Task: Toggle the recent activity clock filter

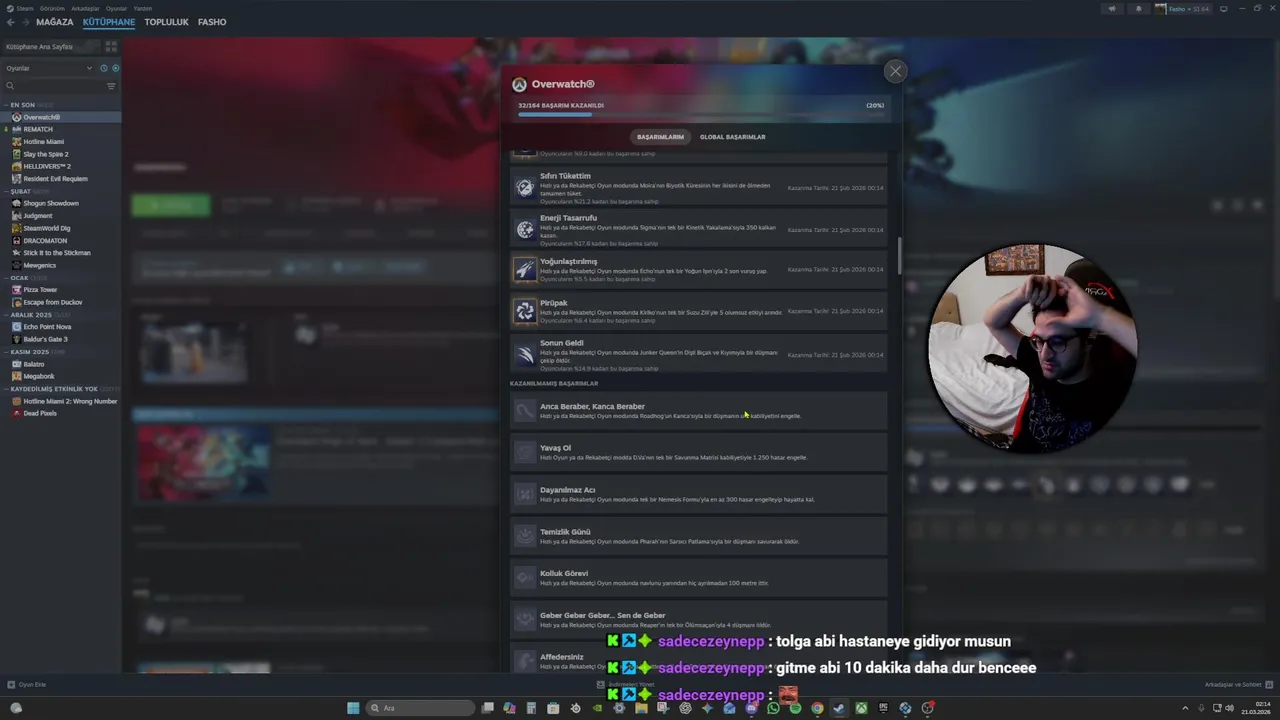Action: (x=103, y=68)
